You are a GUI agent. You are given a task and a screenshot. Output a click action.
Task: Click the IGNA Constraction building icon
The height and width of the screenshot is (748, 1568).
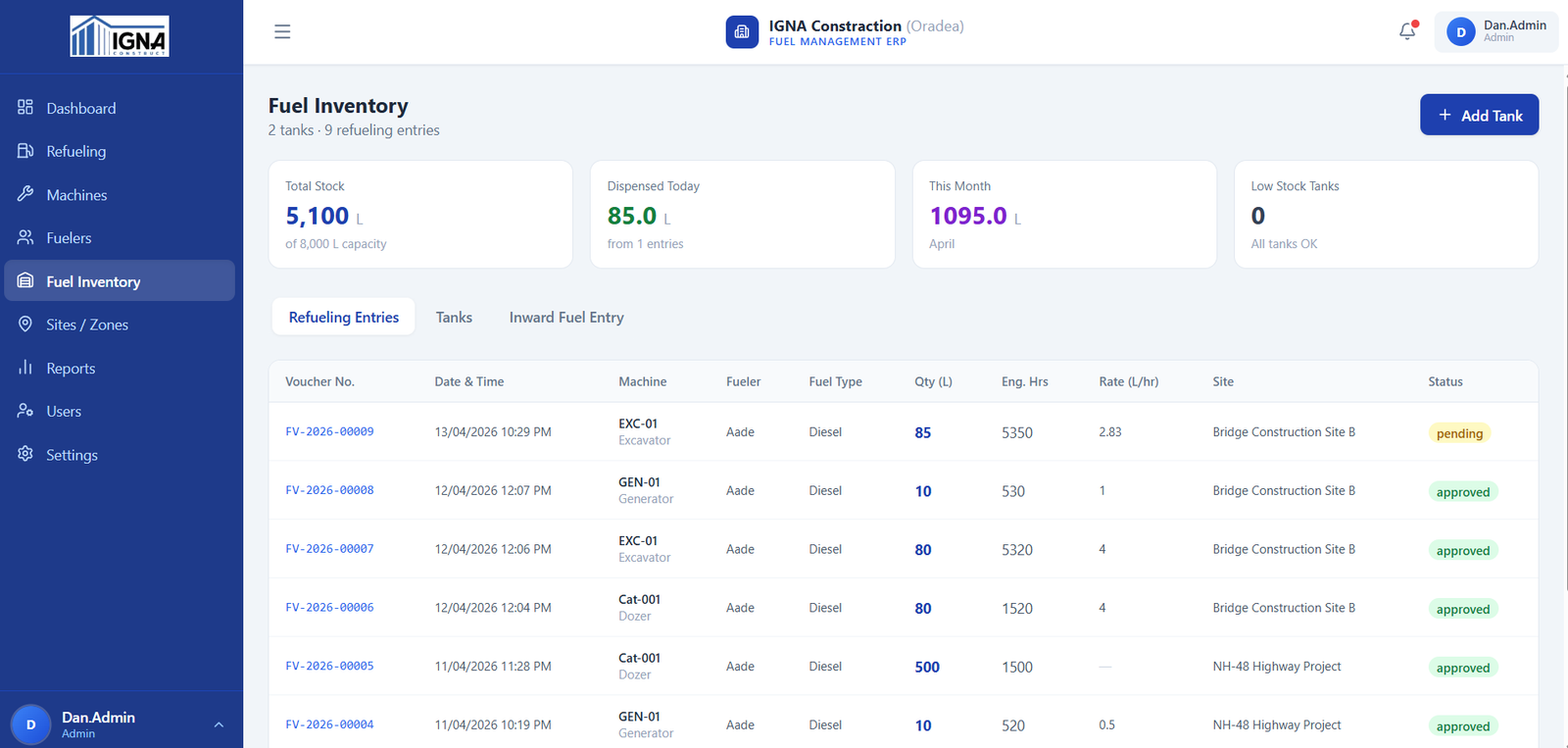pos(742,31)
